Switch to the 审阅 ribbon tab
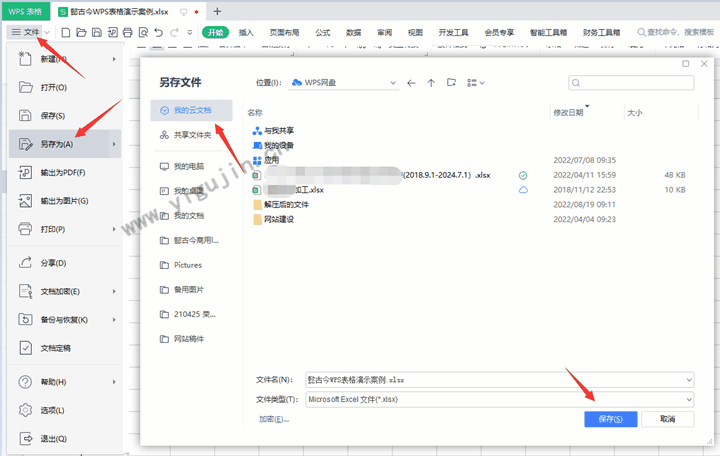This screenshot has width=720, height=456. pos(384,32)
